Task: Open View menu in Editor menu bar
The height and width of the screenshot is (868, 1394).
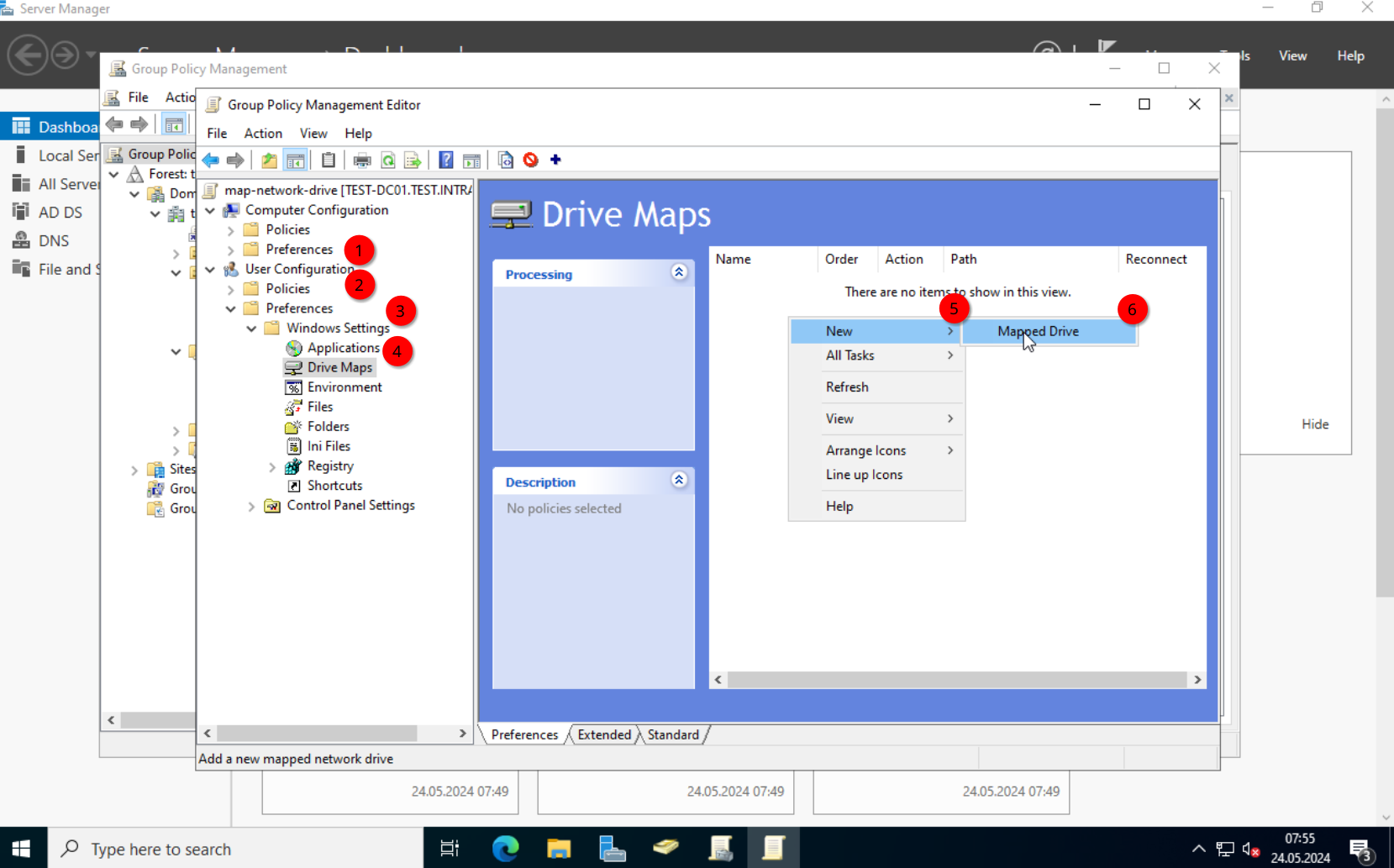Action: coord(313,134)
